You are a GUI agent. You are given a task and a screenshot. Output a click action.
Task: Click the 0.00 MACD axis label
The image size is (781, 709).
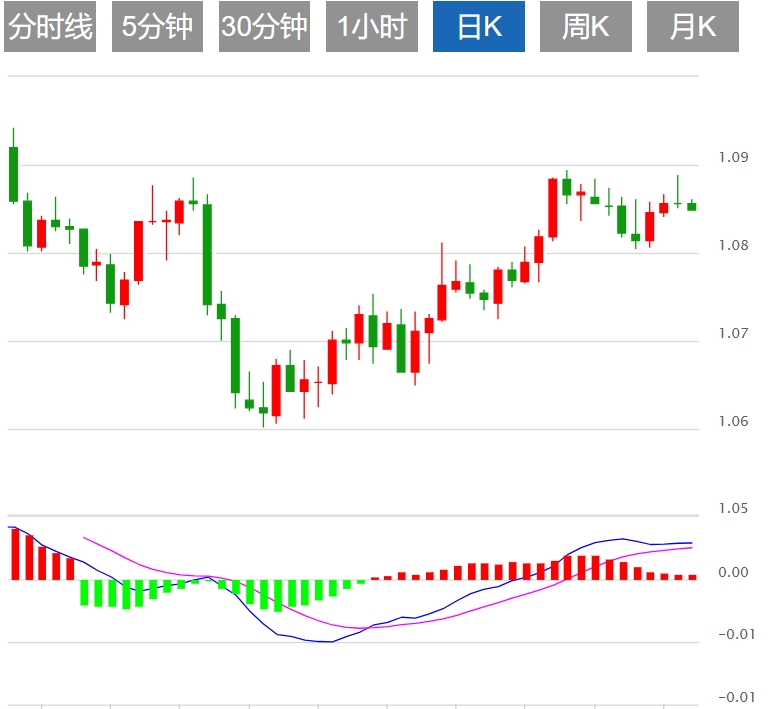click(x=733, y=573)
